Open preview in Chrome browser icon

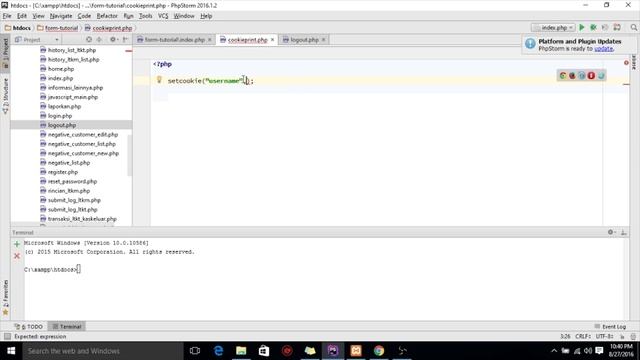coord(563,76)
